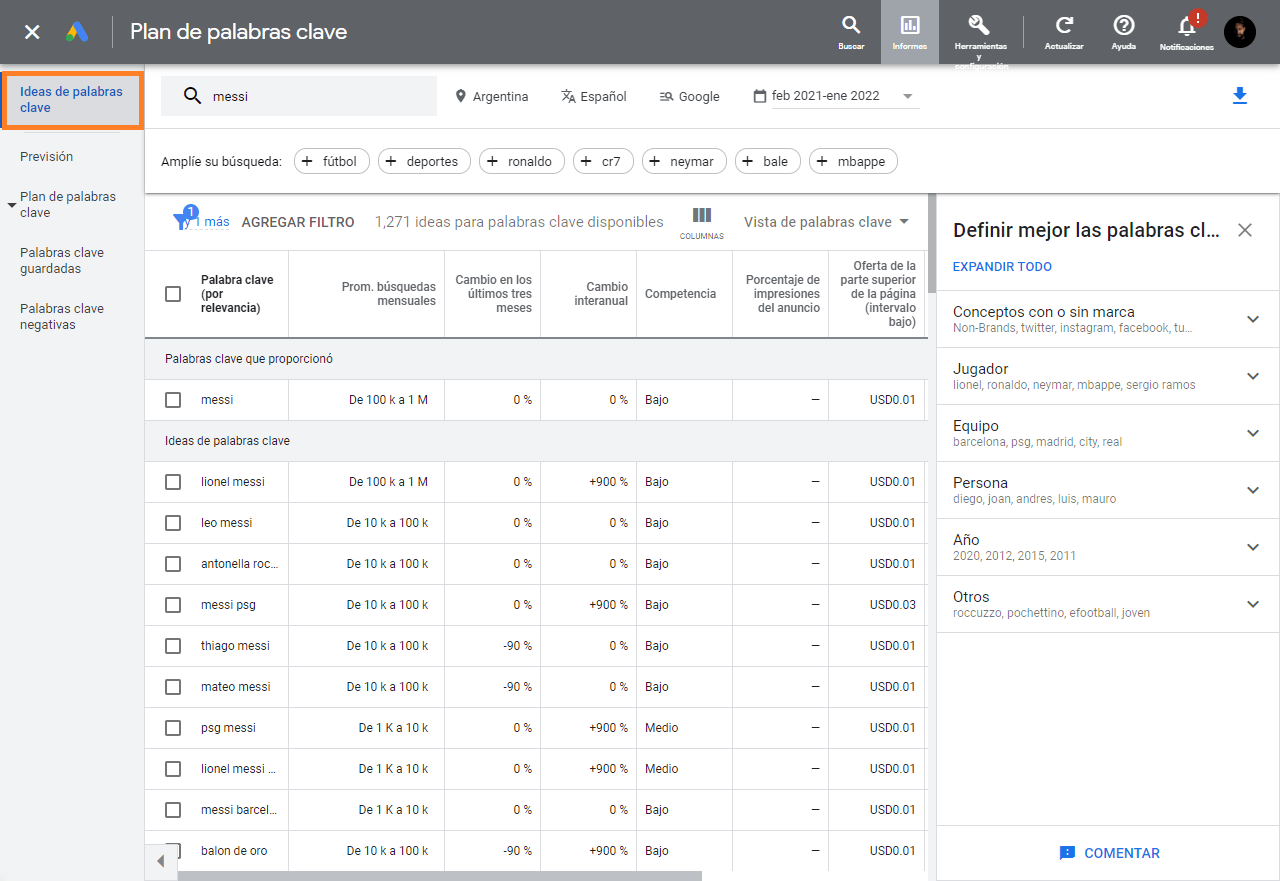Click the Actualizar refresh icon
This screenshot has width=1280, height=881.
[x=1063, y=32]
